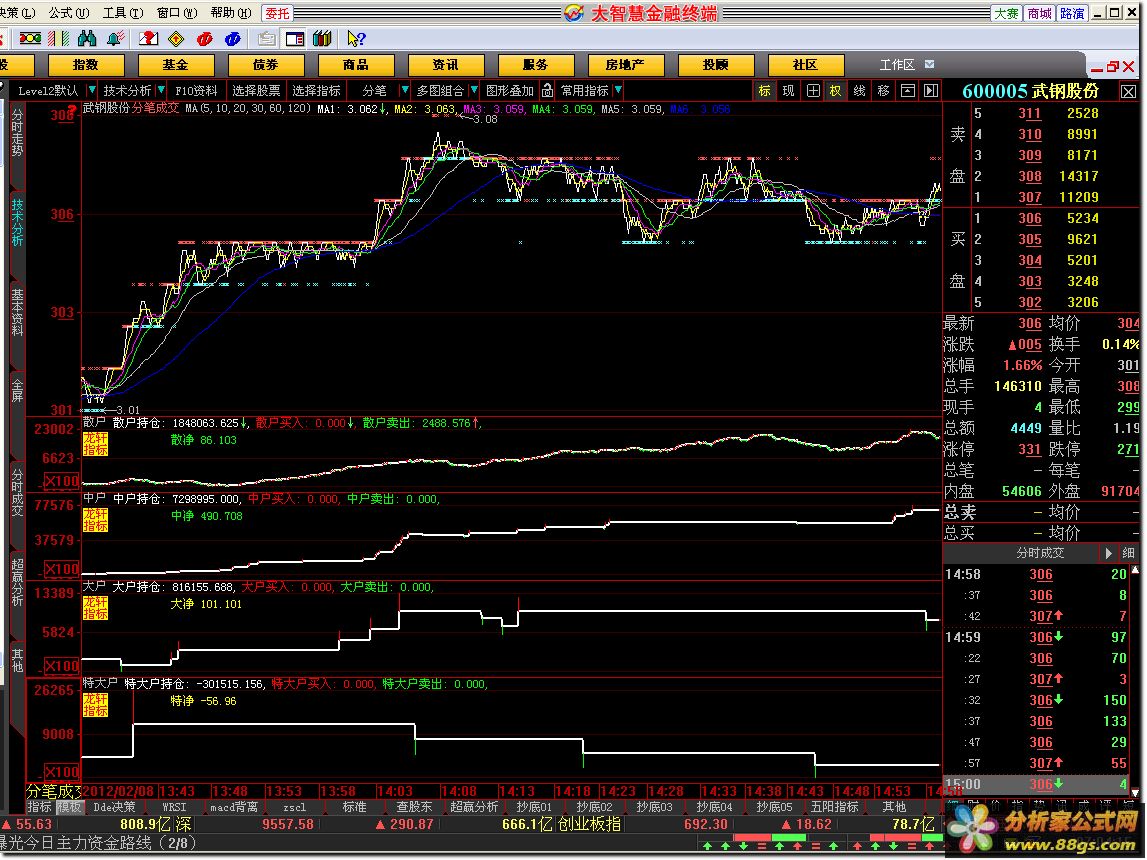Open the 公式 menu

pyautogui.click(x=69, y=12)
